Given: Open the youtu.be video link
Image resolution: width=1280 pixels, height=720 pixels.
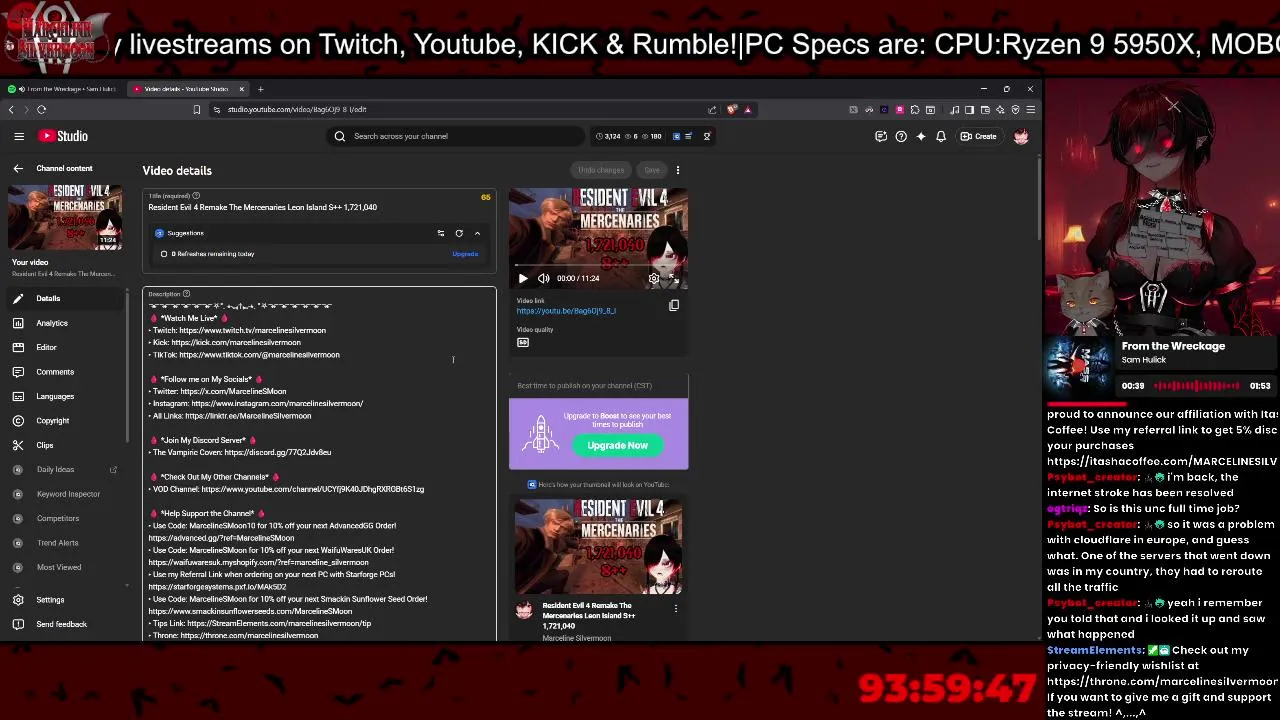Looking at the screenshot, I should (x=566, y=311).
